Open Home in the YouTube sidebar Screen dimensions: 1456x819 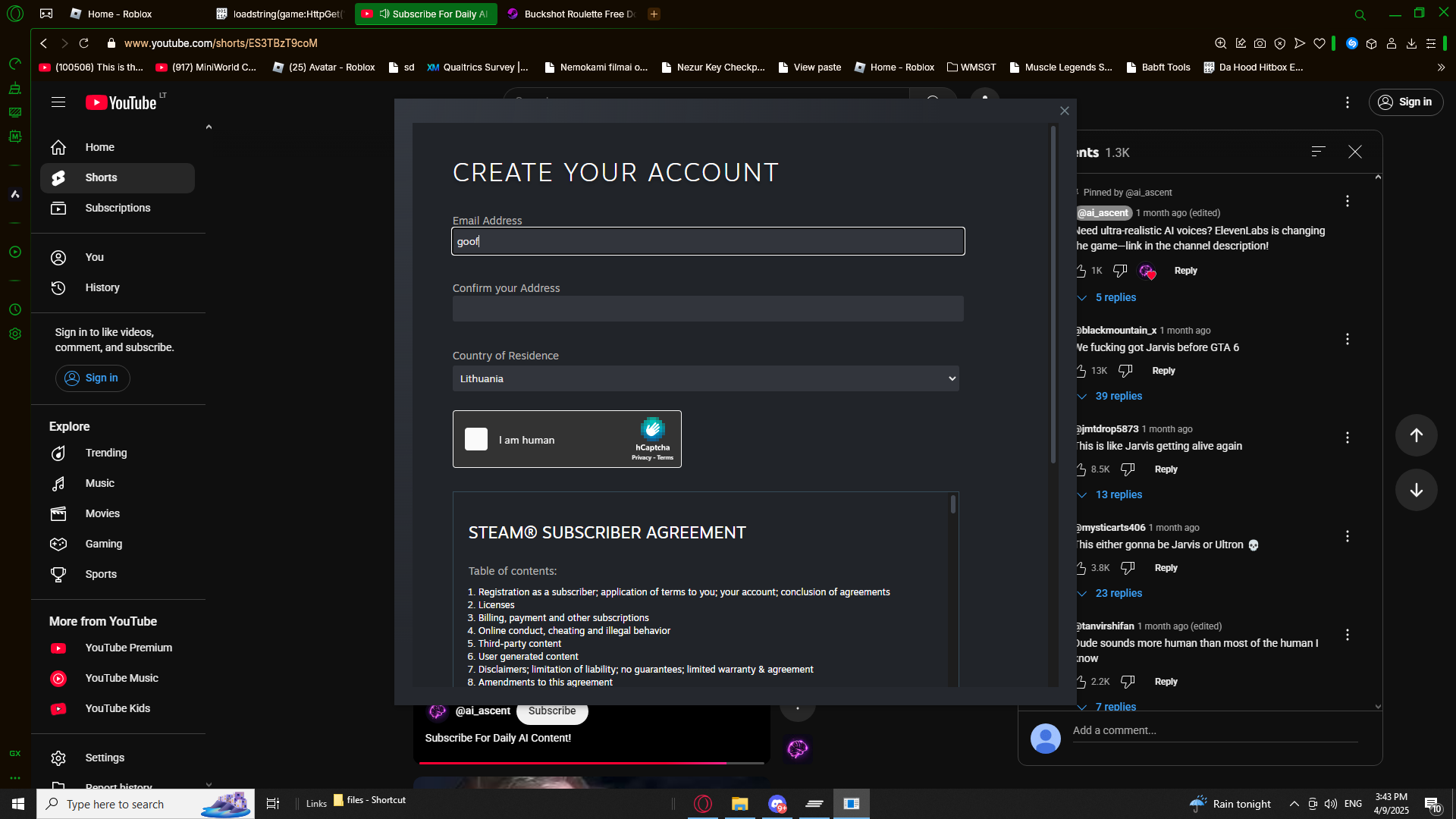118,147
